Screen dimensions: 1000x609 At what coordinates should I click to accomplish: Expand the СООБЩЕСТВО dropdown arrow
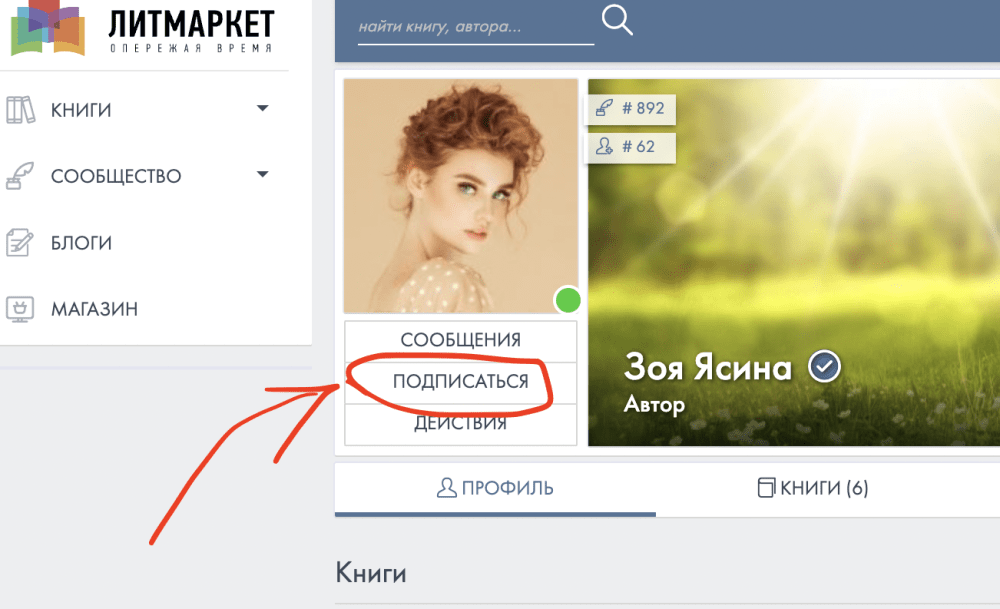pyautogui.click(x=262, y=174)
